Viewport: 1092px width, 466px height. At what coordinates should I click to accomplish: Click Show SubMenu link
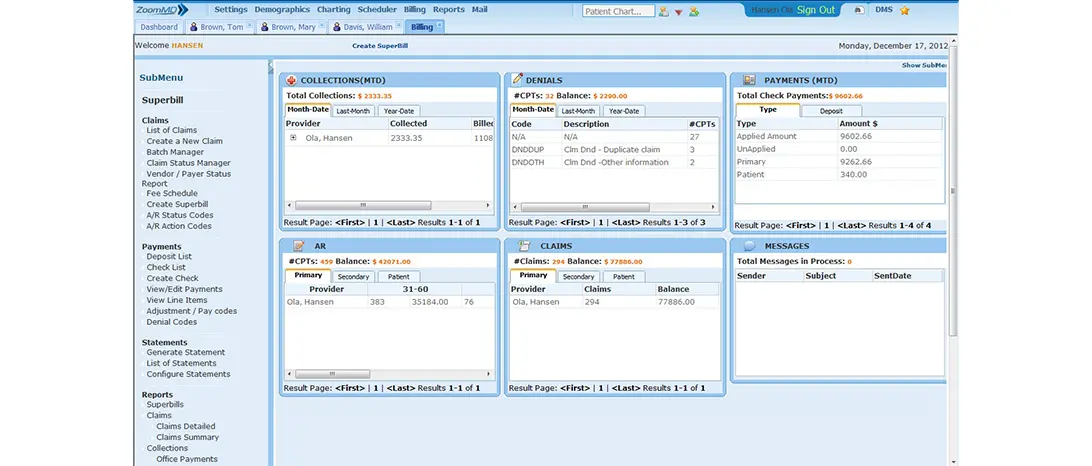point(924,65)
